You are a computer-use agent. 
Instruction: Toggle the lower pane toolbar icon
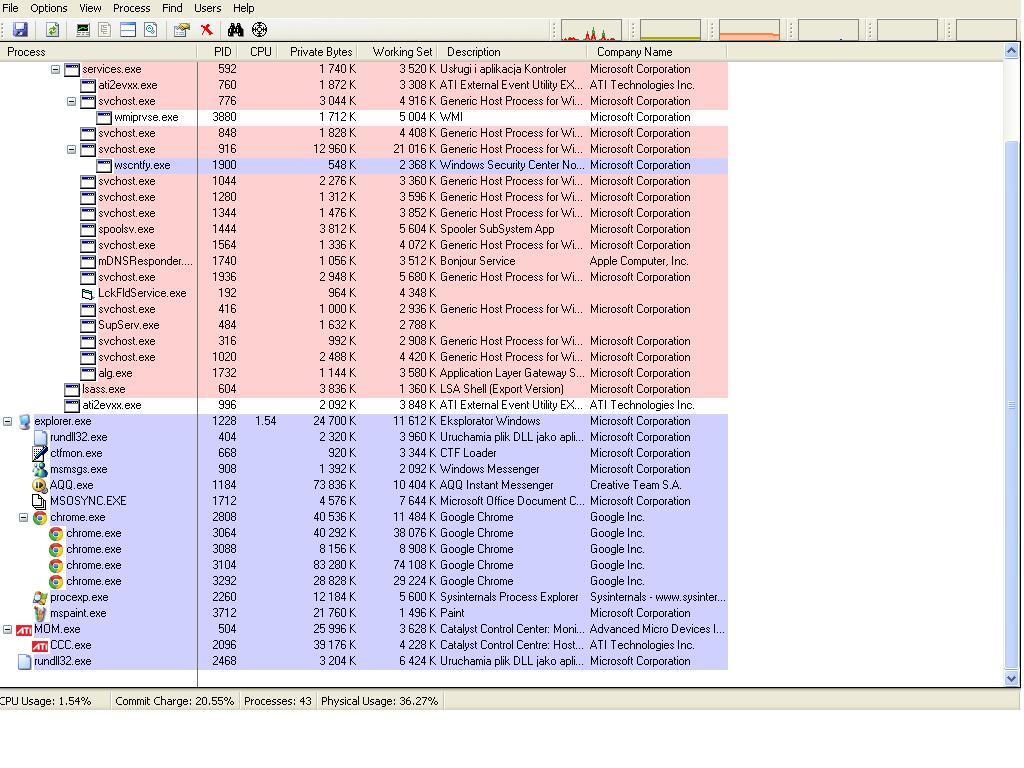[128, 30]
